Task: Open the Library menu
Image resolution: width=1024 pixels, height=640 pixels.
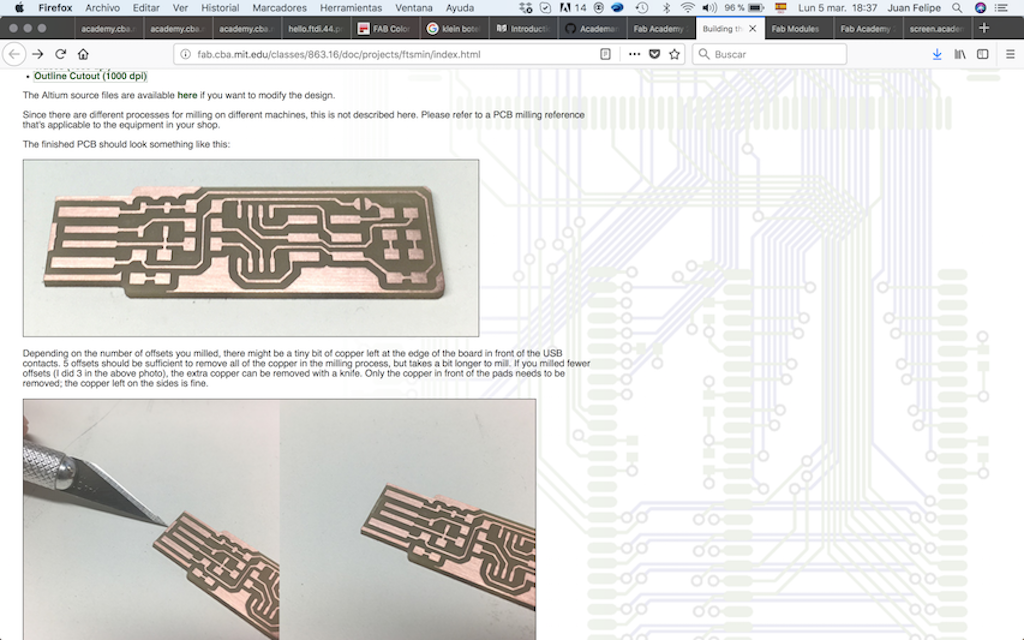Action: 960,54
